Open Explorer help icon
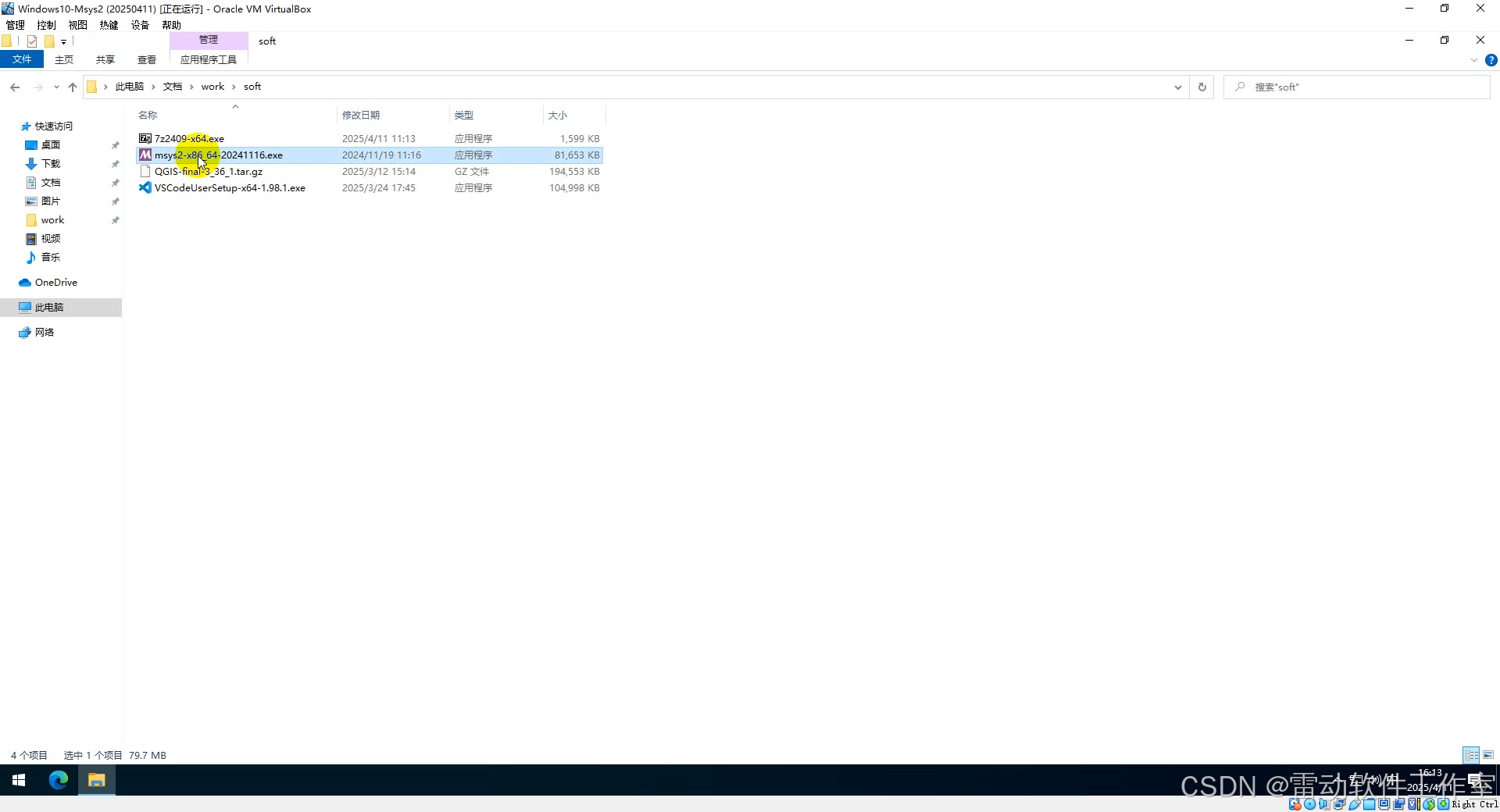The height and width of the screenshot is (812, 1500). pyautogui.click(x=1491, y=60)
